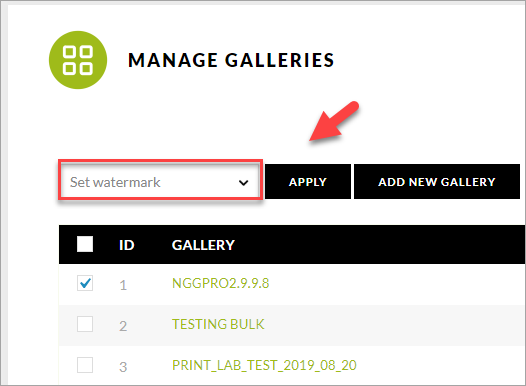Click the Manage Galleries page heading
The width and height of the screenshot is (526, 386).
[x=231, y=60]
